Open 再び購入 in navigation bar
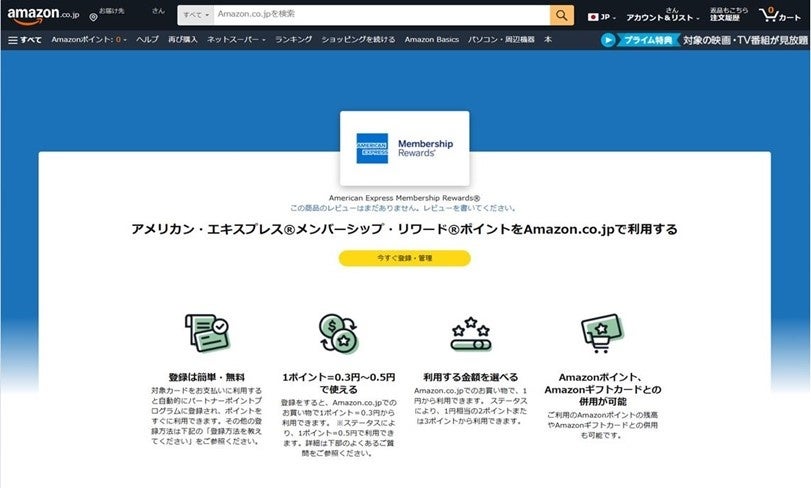 coord(183,40)
